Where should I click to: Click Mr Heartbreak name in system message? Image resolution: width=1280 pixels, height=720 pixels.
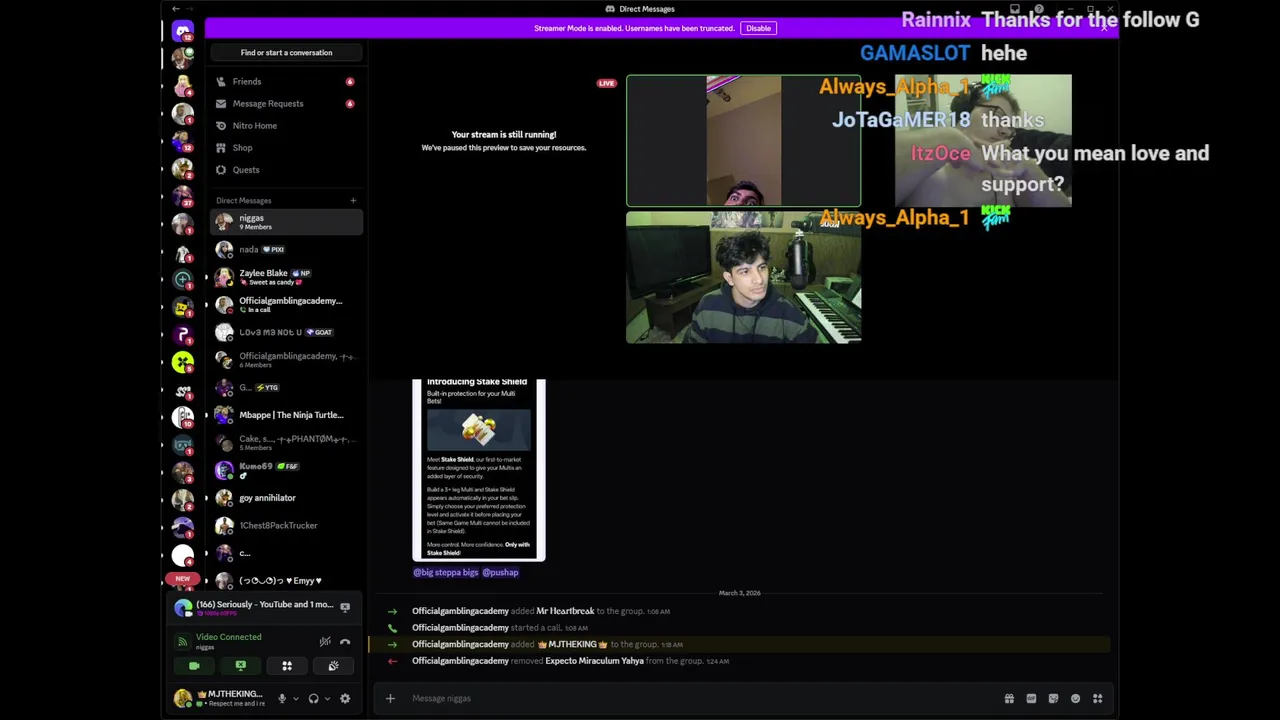point(565,611)
